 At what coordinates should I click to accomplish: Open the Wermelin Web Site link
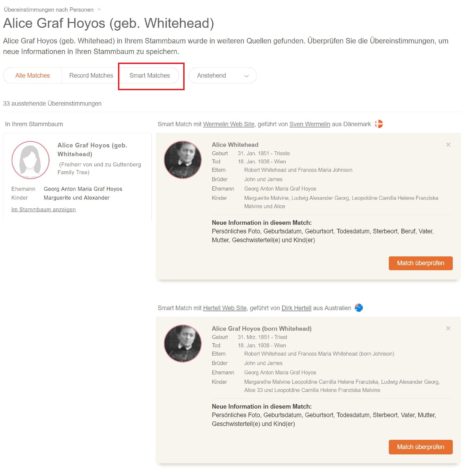tap(229, 124)
